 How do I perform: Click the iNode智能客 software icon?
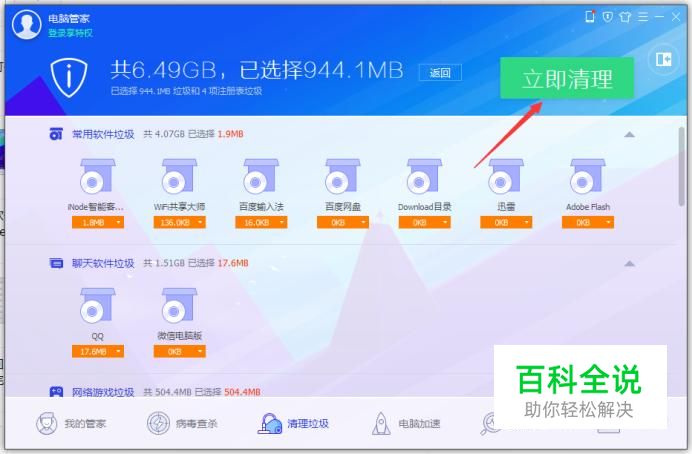(98, 176)
